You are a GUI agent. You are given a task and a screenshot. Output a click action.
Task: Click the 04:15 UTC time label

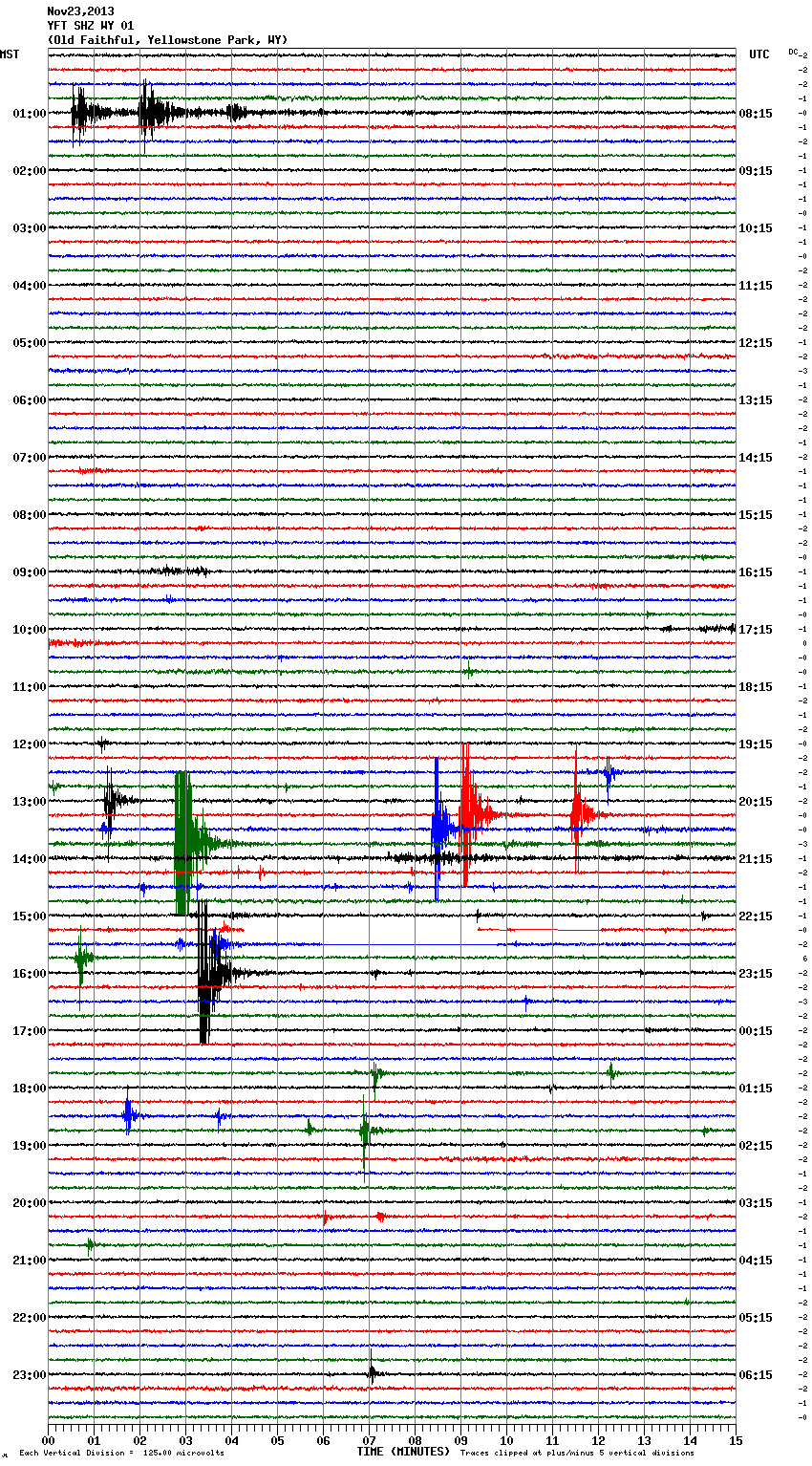click(x=756, y=1260)
